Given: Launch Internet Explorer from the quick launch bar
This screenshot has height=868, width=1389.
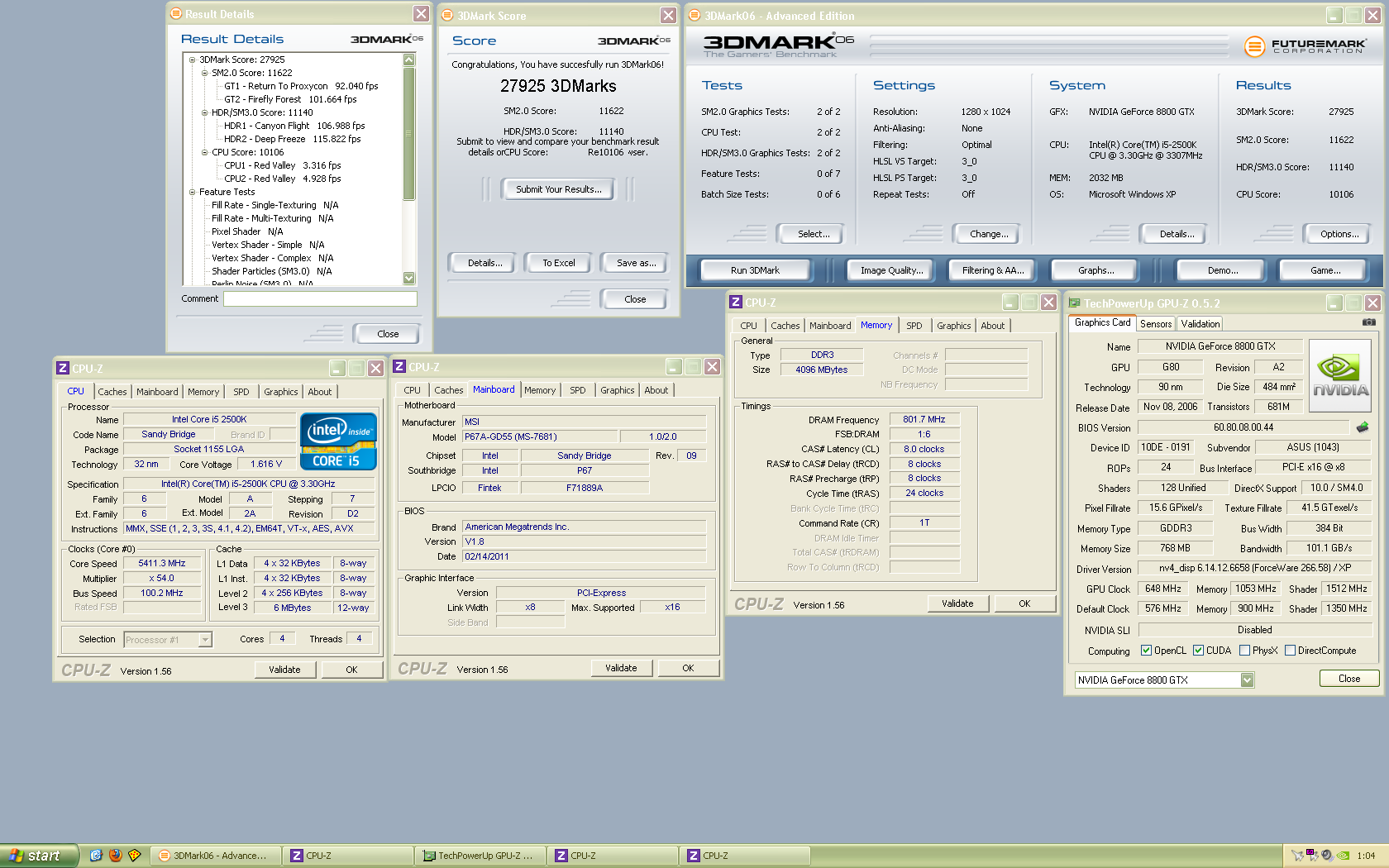Looking at the screenshot, I should 96,856.
